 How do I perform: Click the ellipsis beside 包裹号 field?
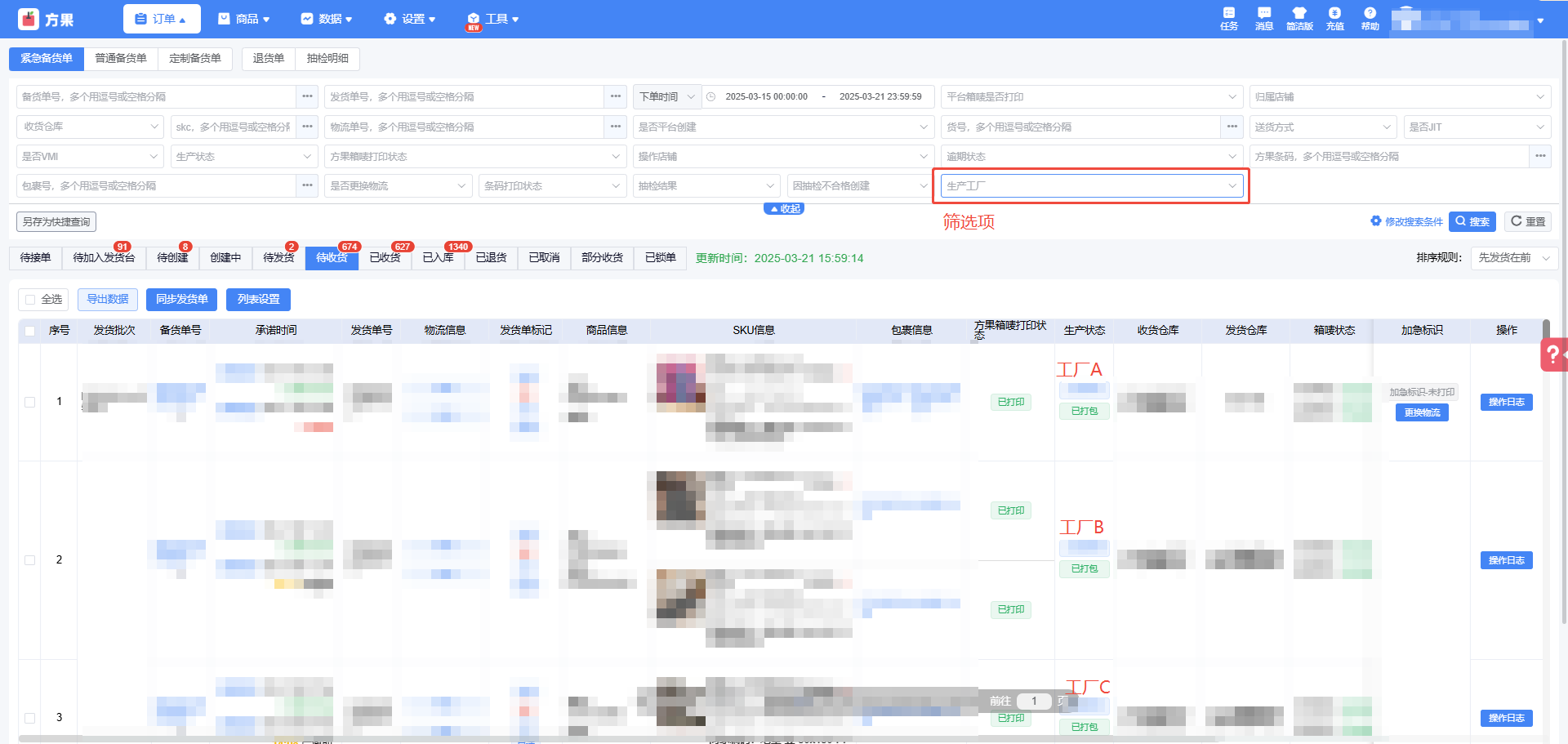click(x=307, y=185)
